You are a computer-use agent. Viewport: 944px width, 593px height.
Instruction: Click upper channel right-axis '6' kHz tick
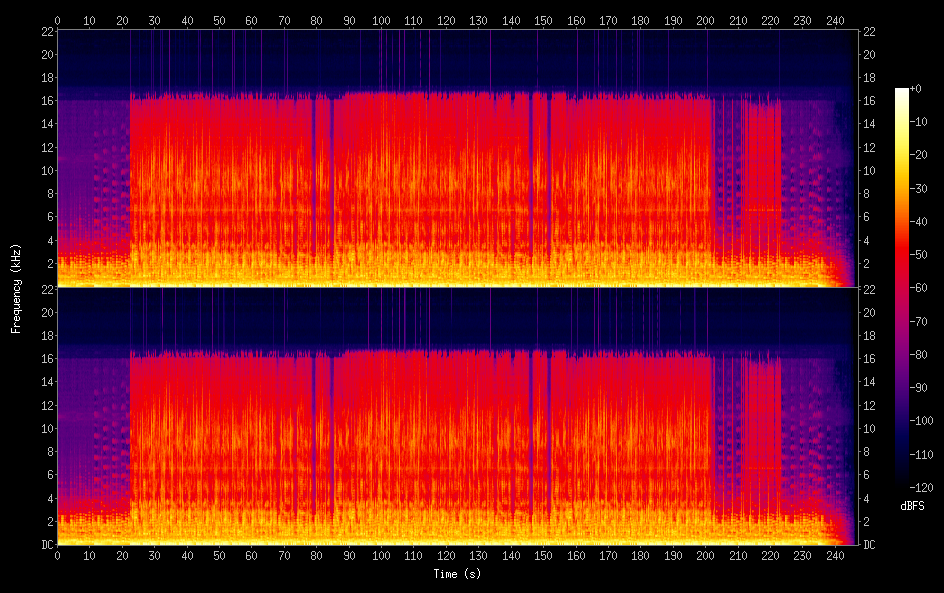(866, 217)
